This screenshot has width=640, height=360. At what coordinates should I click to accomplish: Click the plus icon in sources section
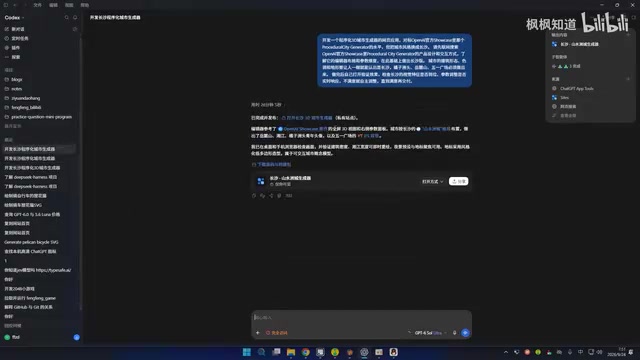[x=628, y=79]
